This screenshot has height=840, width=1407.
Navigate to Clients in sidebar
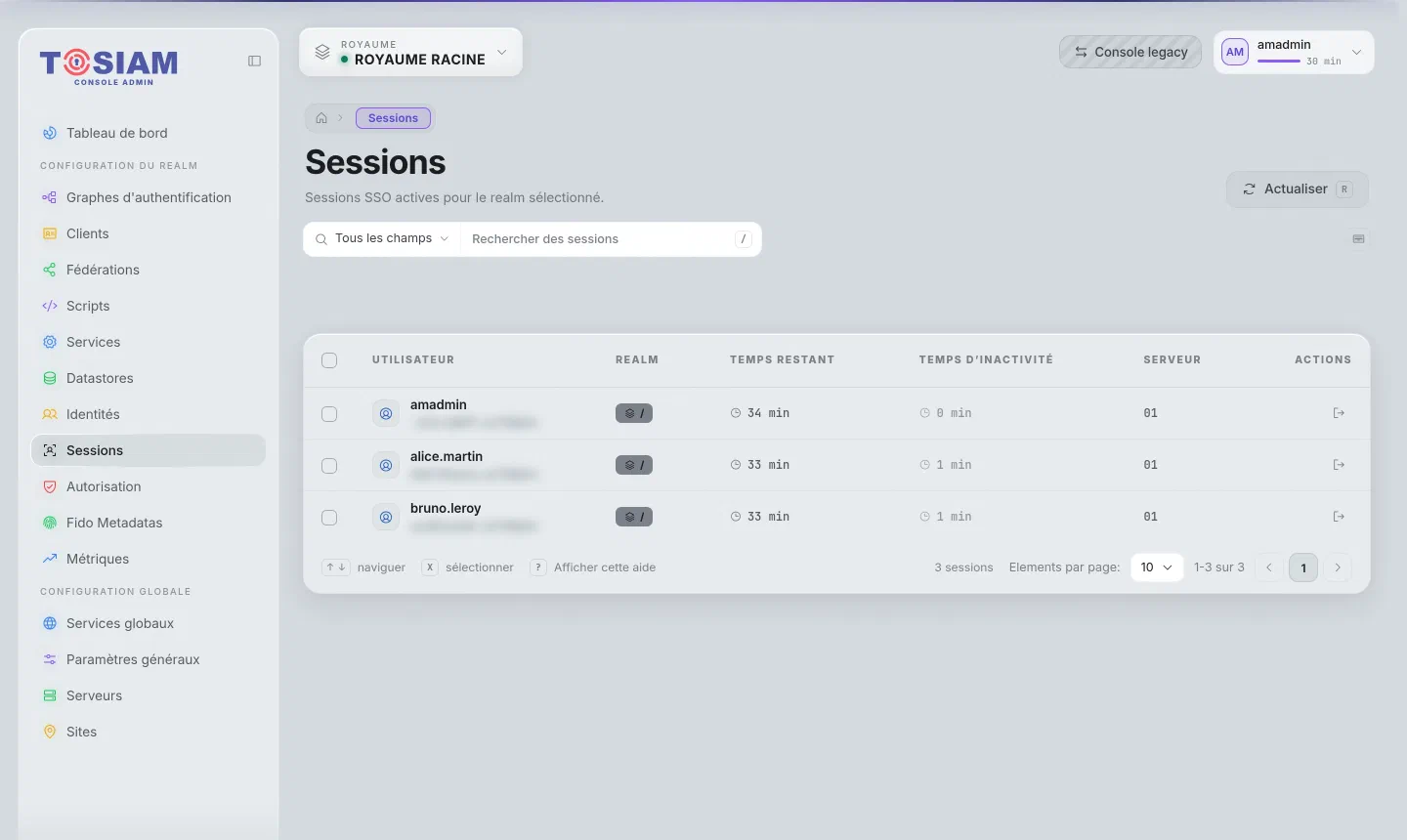pyautogui.click(x=149, y=233)
